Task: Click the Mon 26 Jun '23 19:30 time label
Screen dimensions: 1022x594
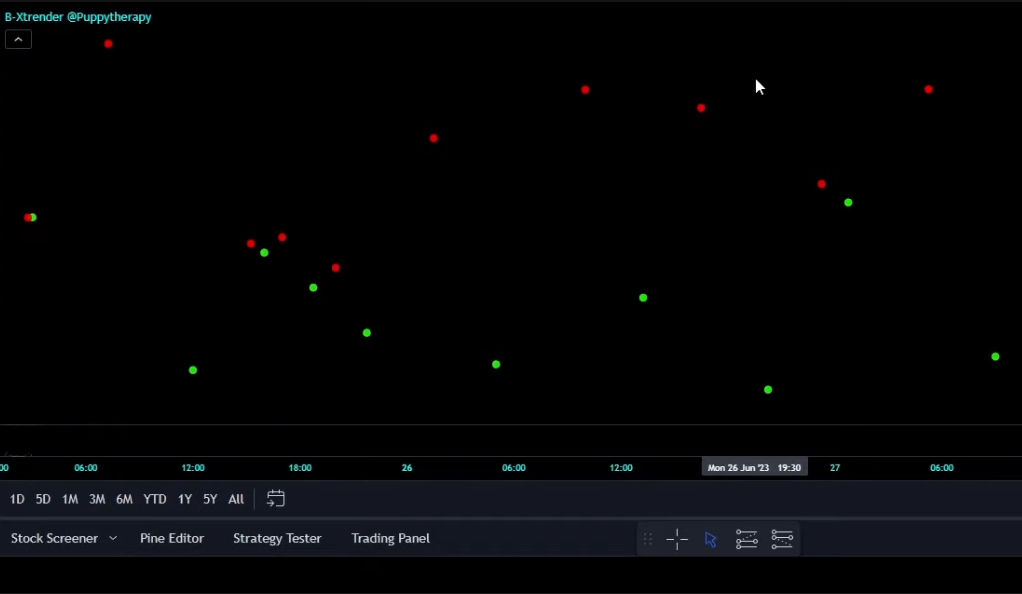Action: pos(754,468)
